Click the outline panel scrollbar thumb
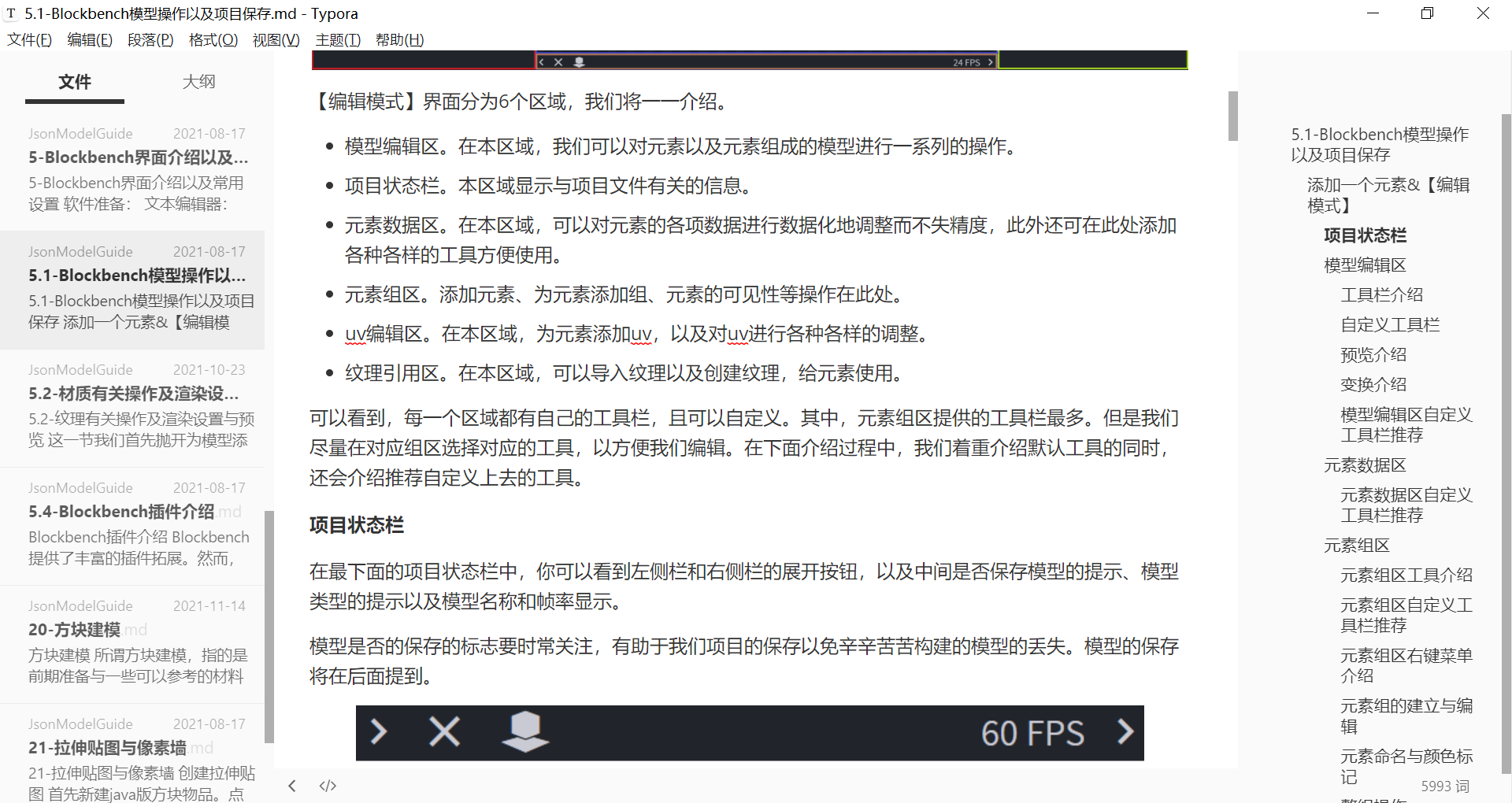 click(x=1506, y=445)
